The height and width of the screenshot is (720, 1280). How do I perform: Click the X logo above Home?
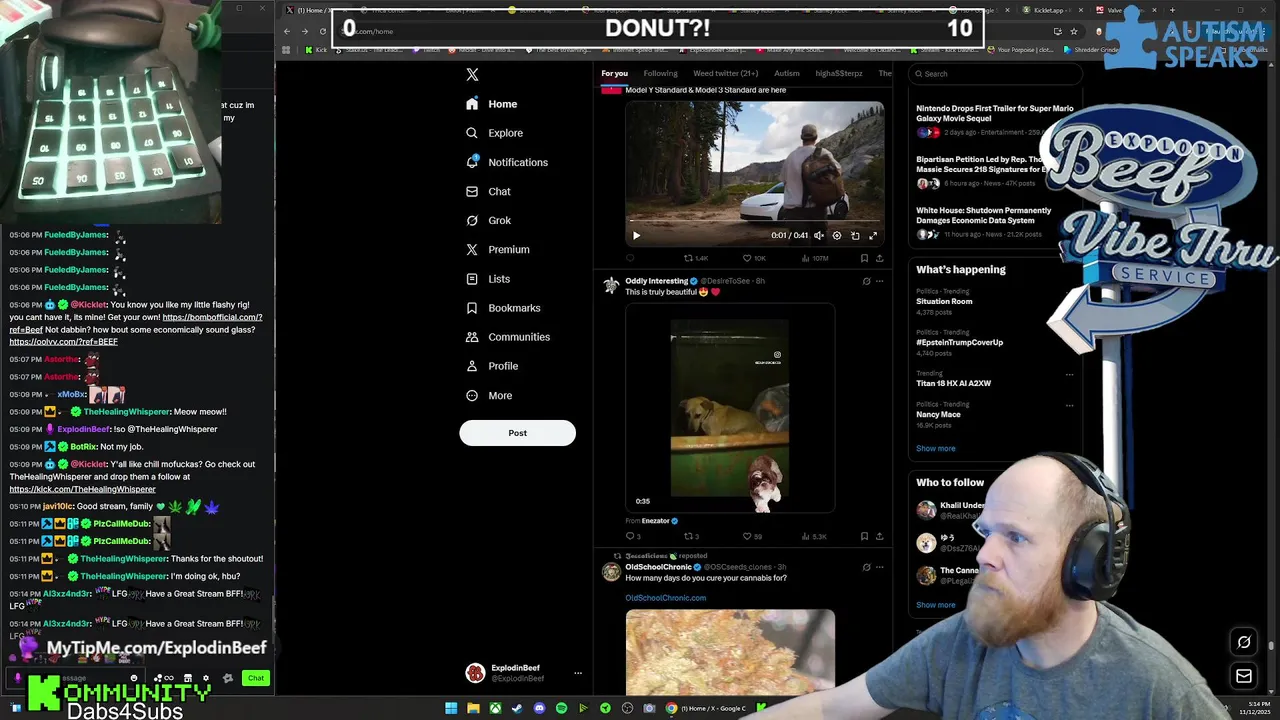tap(472, 75)
